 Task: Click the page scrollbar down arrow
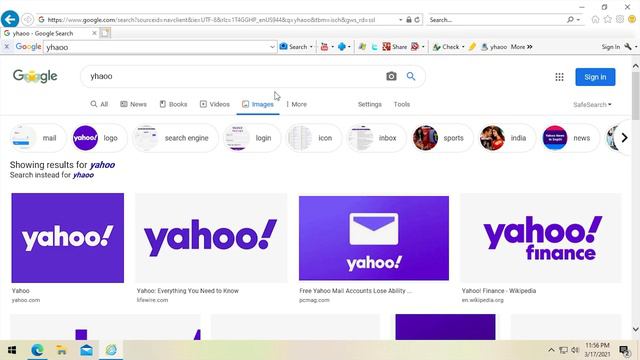pyautogui.click(x=636, y=329)
